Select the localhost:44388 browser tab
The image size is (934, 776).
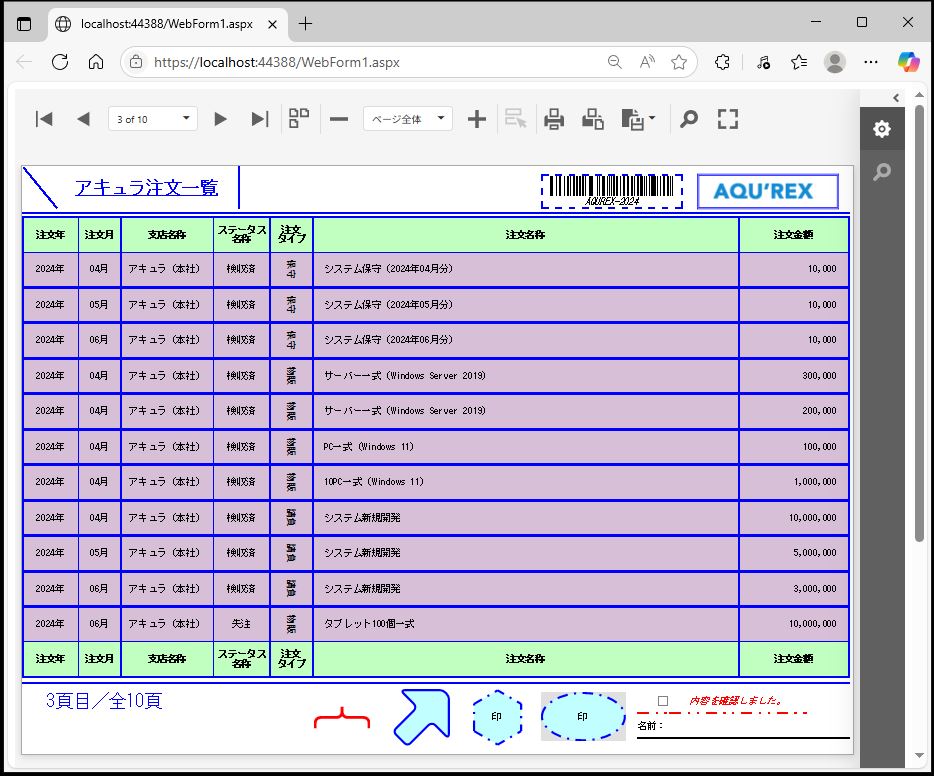pos(165,23)
